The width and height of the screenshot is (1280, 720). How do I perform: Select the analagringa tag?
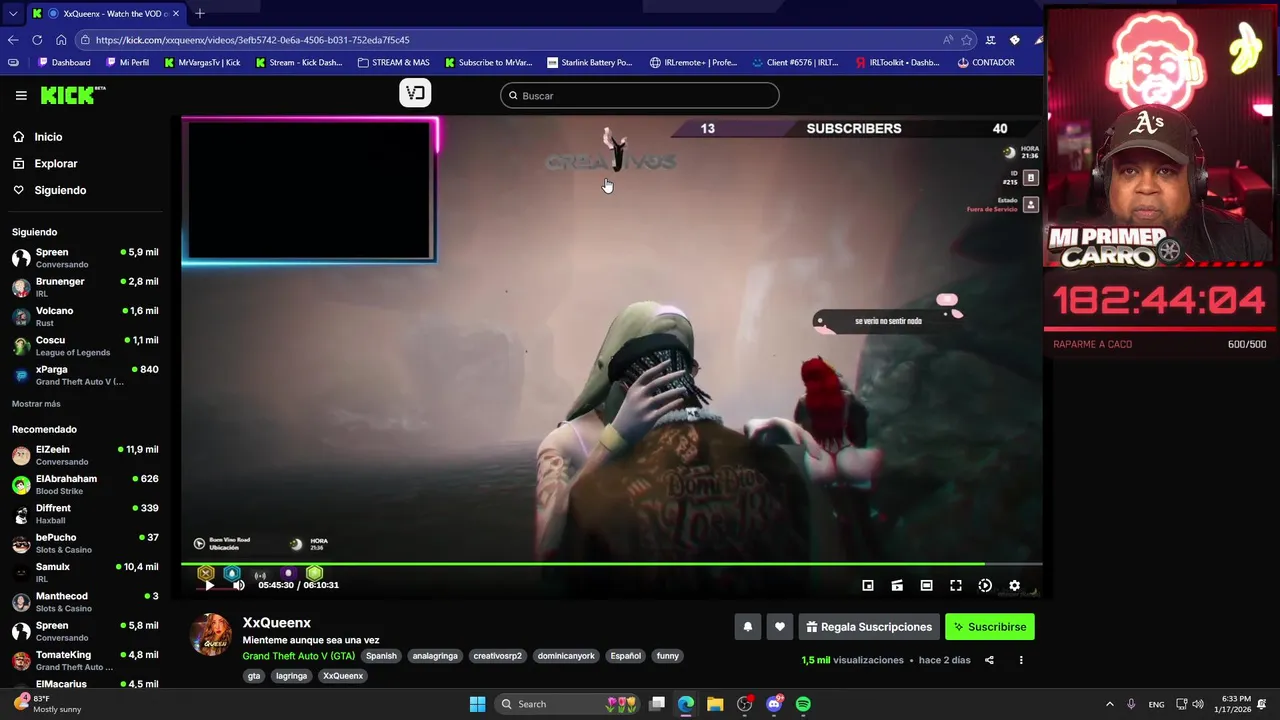(x=435, y=656)
